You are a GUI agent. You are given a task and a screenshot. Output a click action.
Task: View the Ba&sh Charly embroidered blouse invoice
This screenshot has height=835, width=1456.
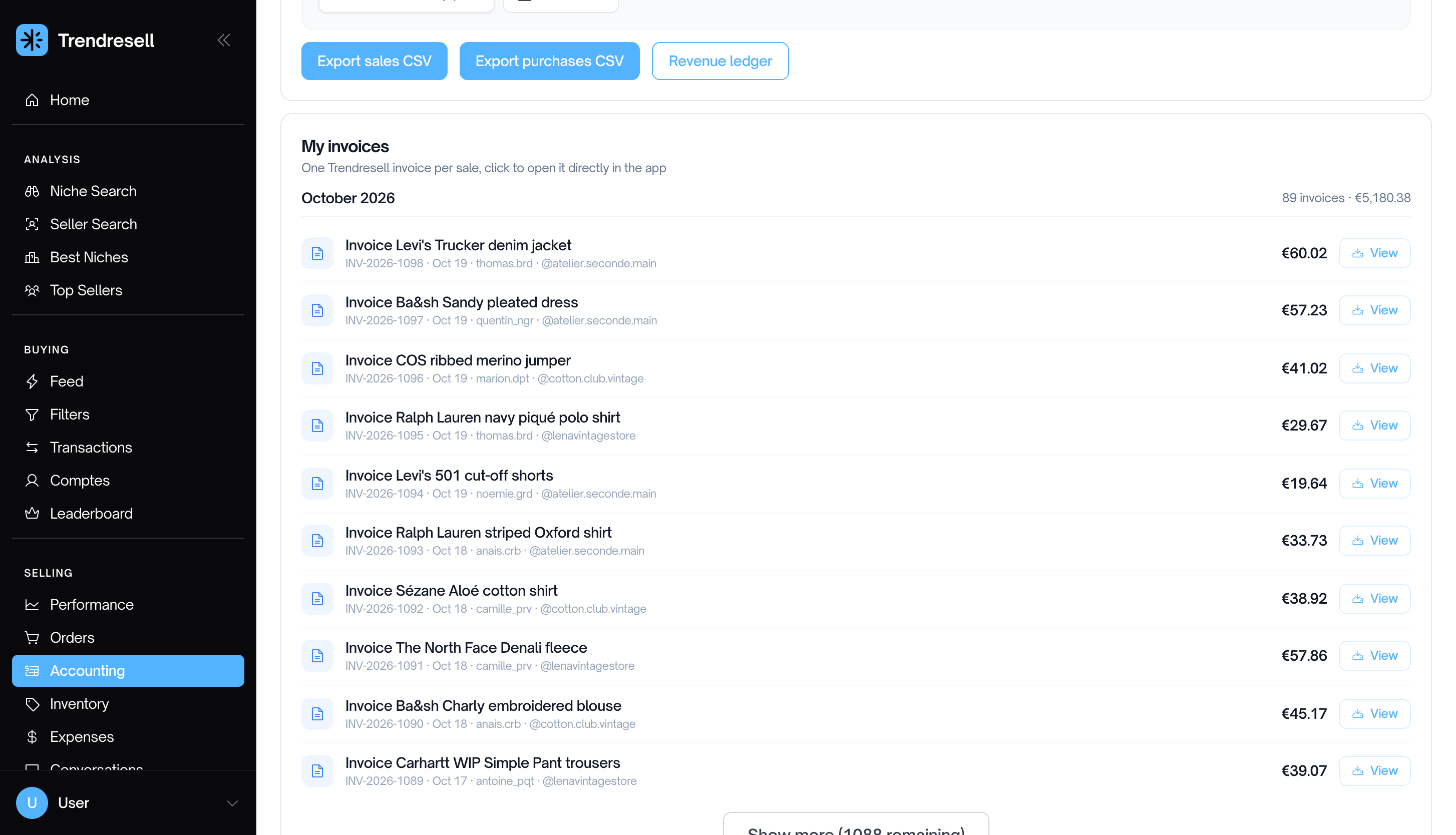(x=1374, y=713)
